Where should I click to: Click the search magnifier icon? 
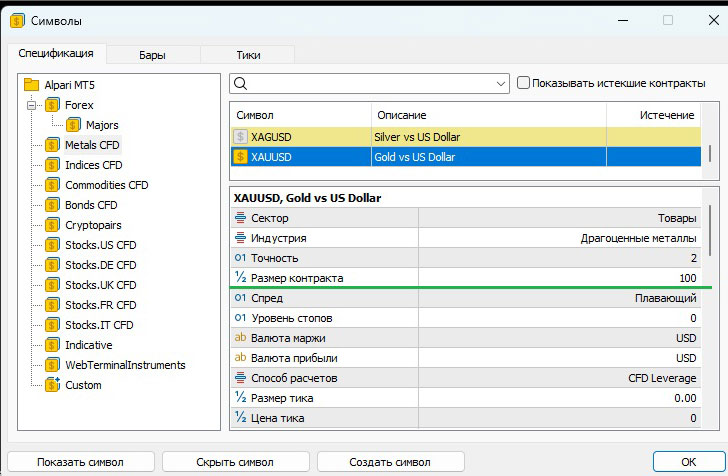tap(242, 84)
